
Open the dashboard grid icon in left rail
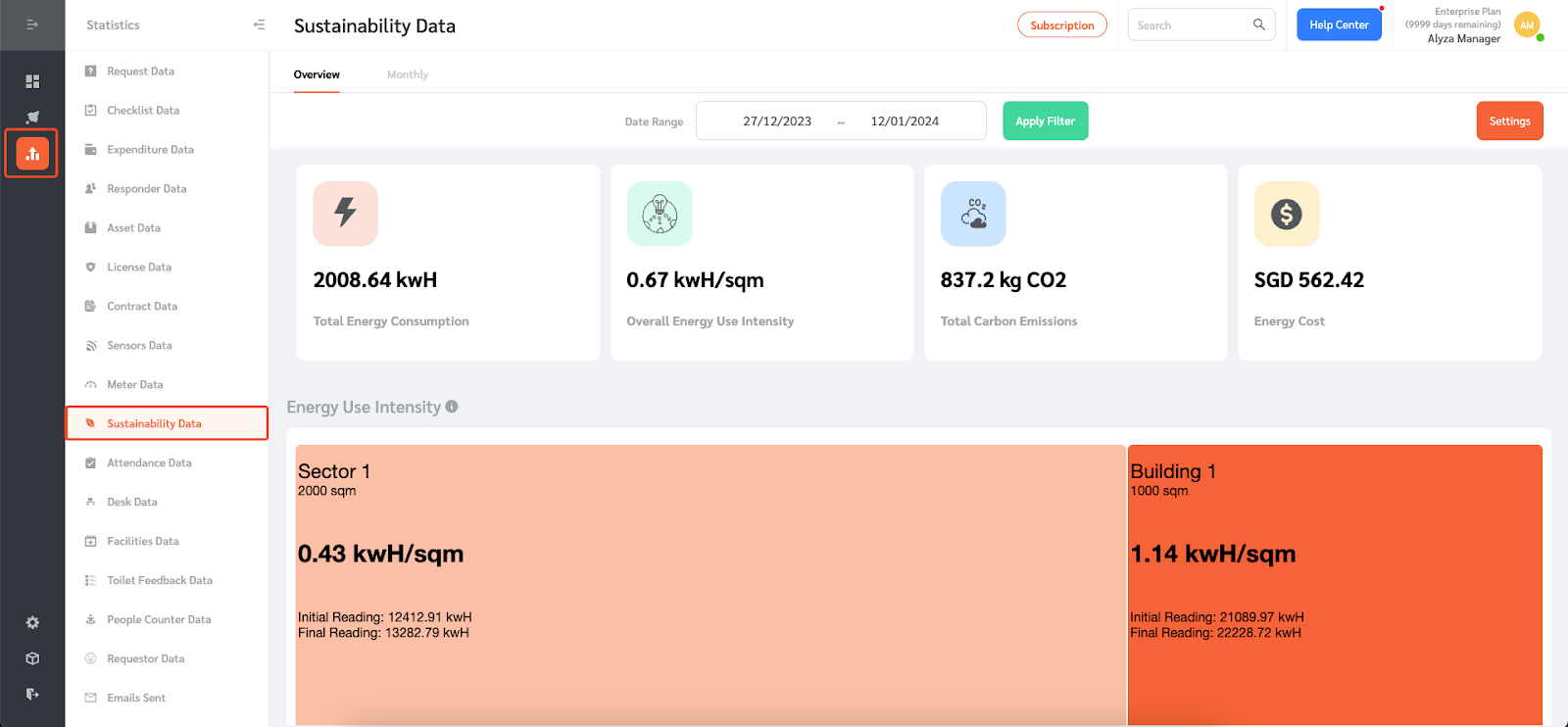(x=32, y=81)
